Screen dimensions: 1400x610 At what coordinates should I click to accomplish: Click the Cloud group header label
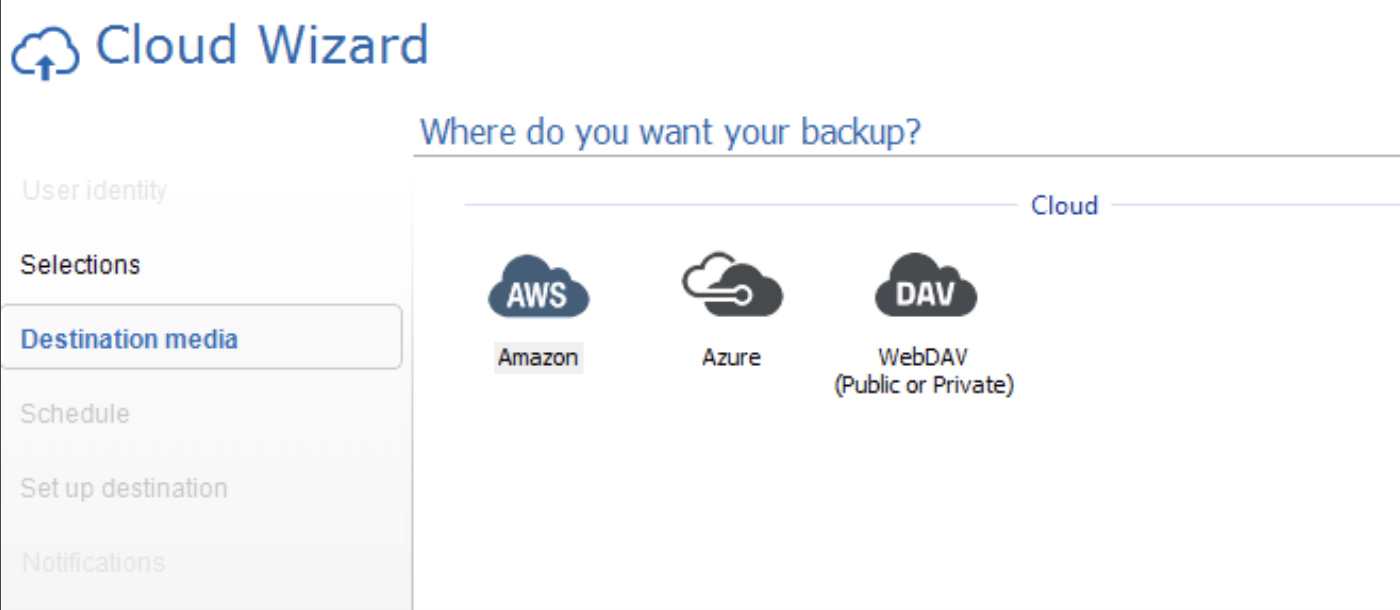pyautogui.click(x=1064, y=205)
